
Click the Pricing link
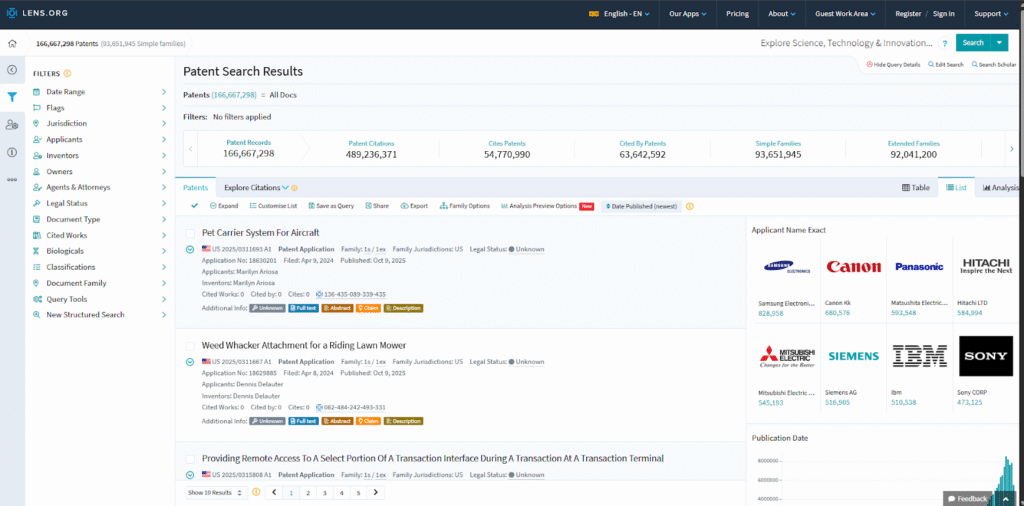(x=737, y=14)
